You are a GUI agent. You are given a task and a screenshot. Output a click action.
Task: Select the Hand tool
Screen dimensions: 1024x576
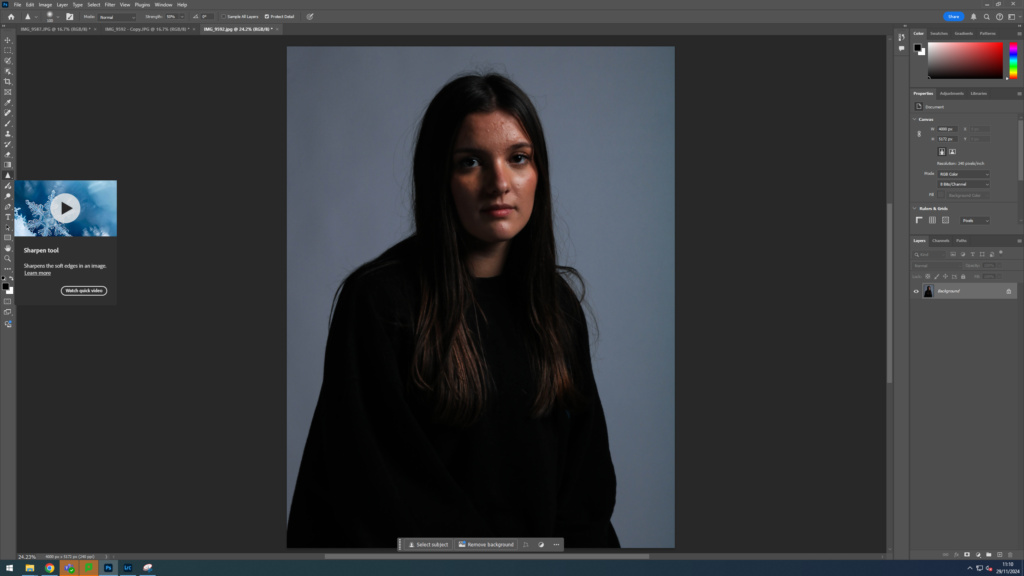click(8, 249)
